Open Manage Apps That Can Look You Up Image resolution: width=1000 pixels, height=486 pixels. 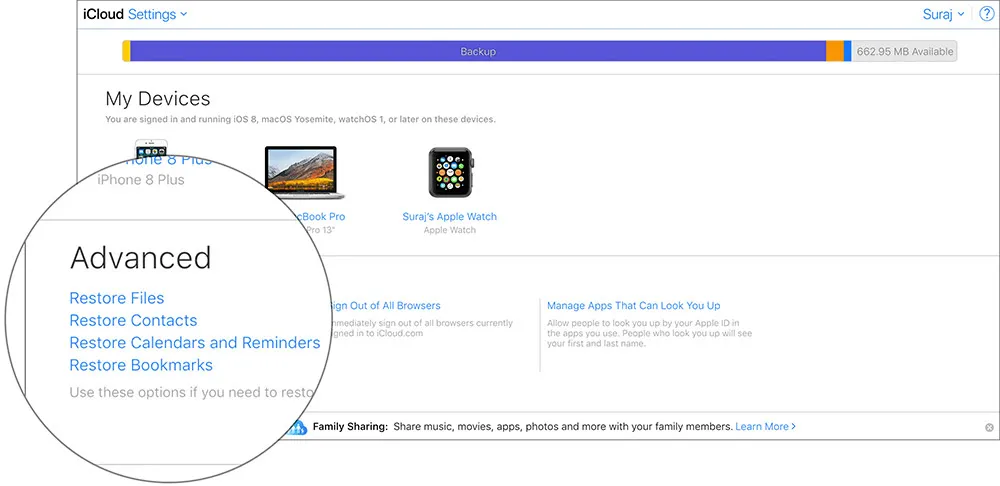point(633,305)
